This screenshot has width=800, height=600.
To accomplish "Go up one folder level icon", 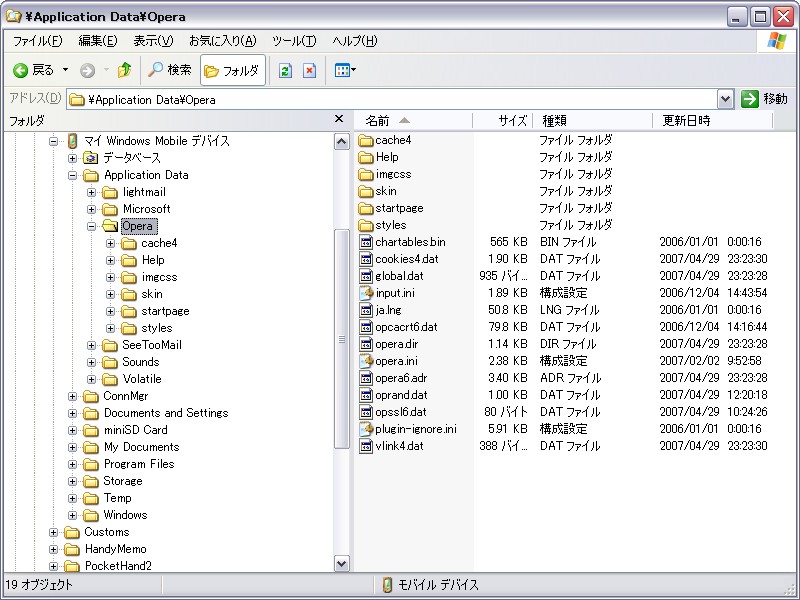I will coord(124,70).
